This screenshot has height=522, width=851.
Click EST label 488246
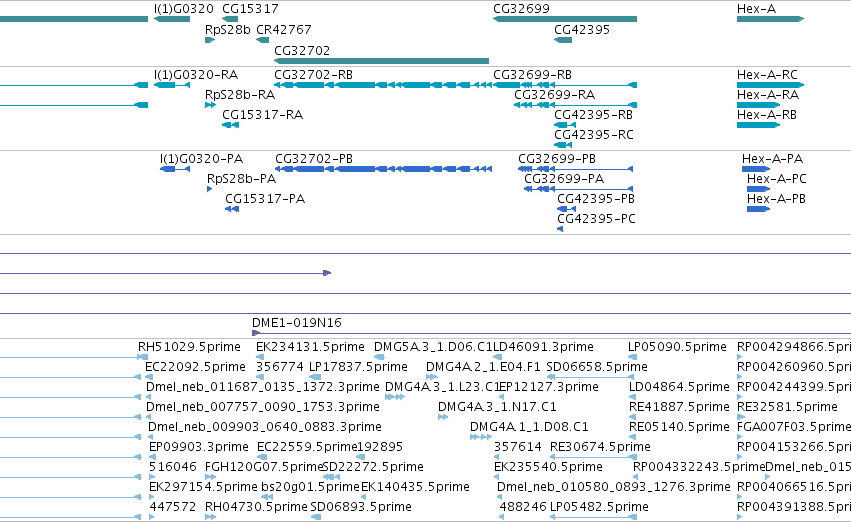523,507
